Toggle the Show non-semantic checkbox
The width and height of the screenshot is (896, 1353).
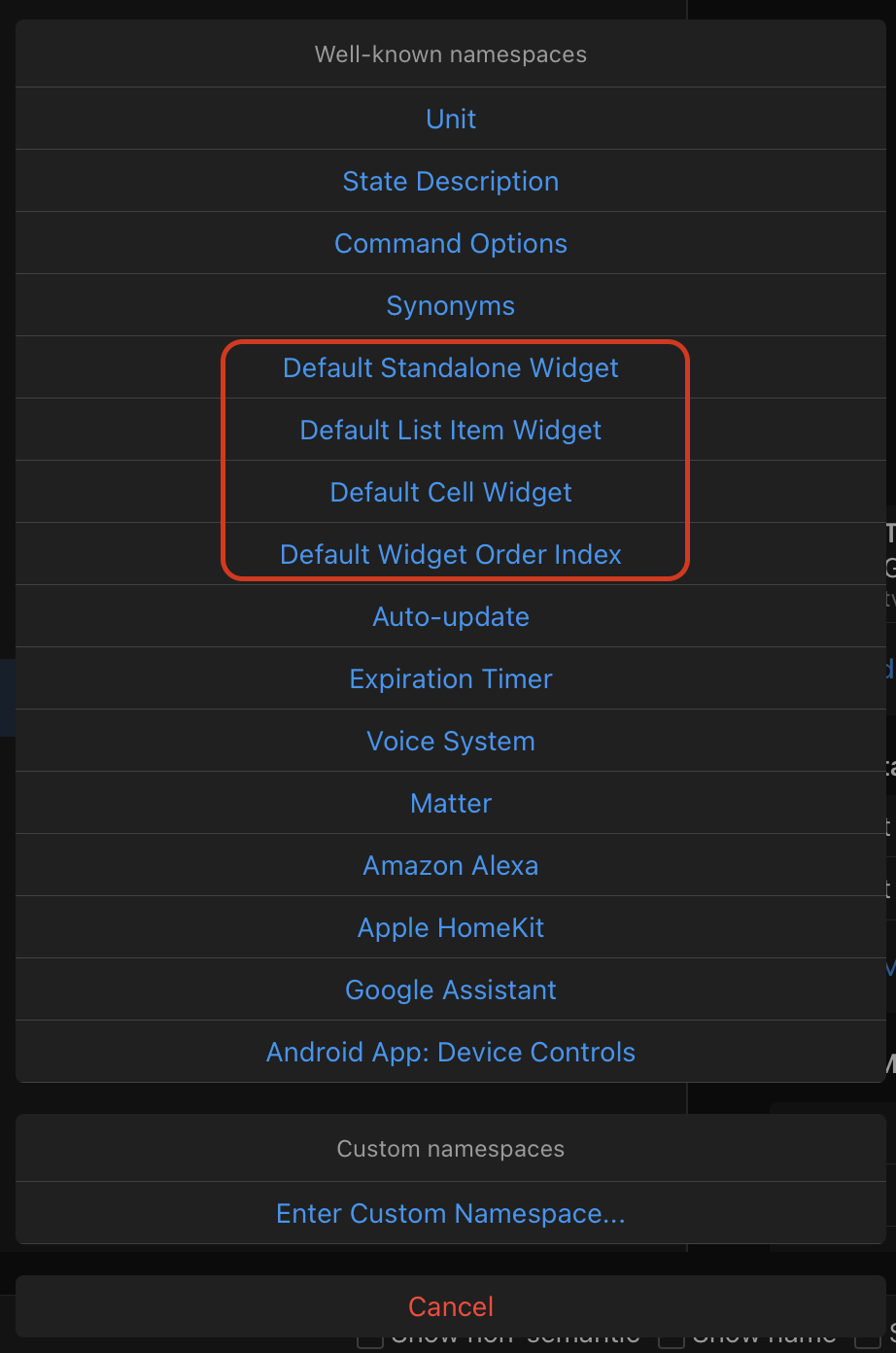coord(370,1342)
